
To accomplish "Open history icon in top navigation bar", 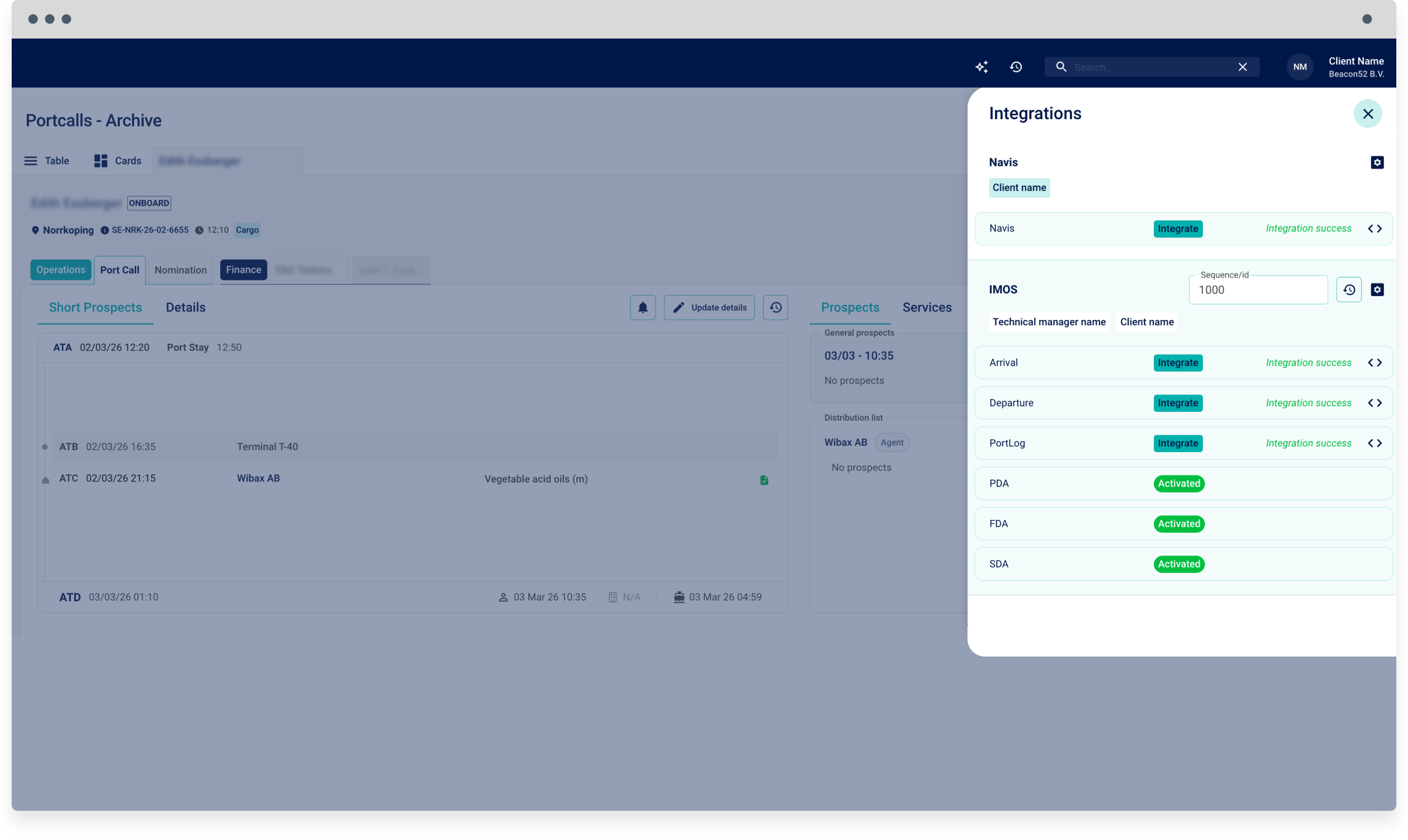I will (1016, 67).
